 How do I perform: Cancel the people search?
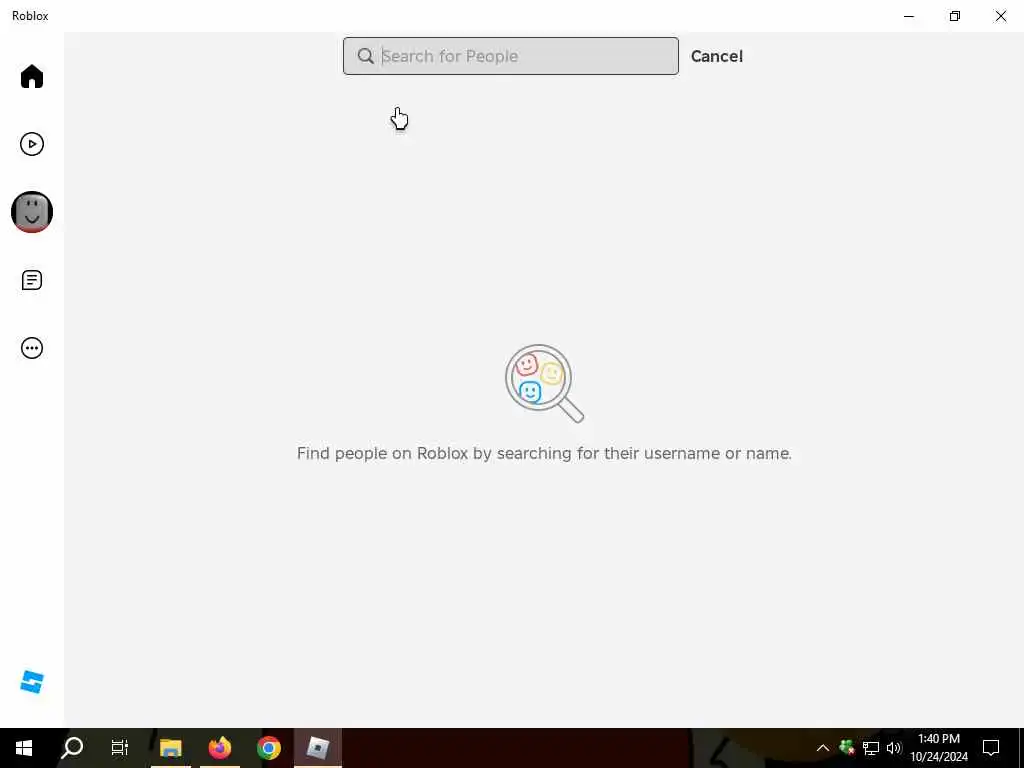[716, 56]
